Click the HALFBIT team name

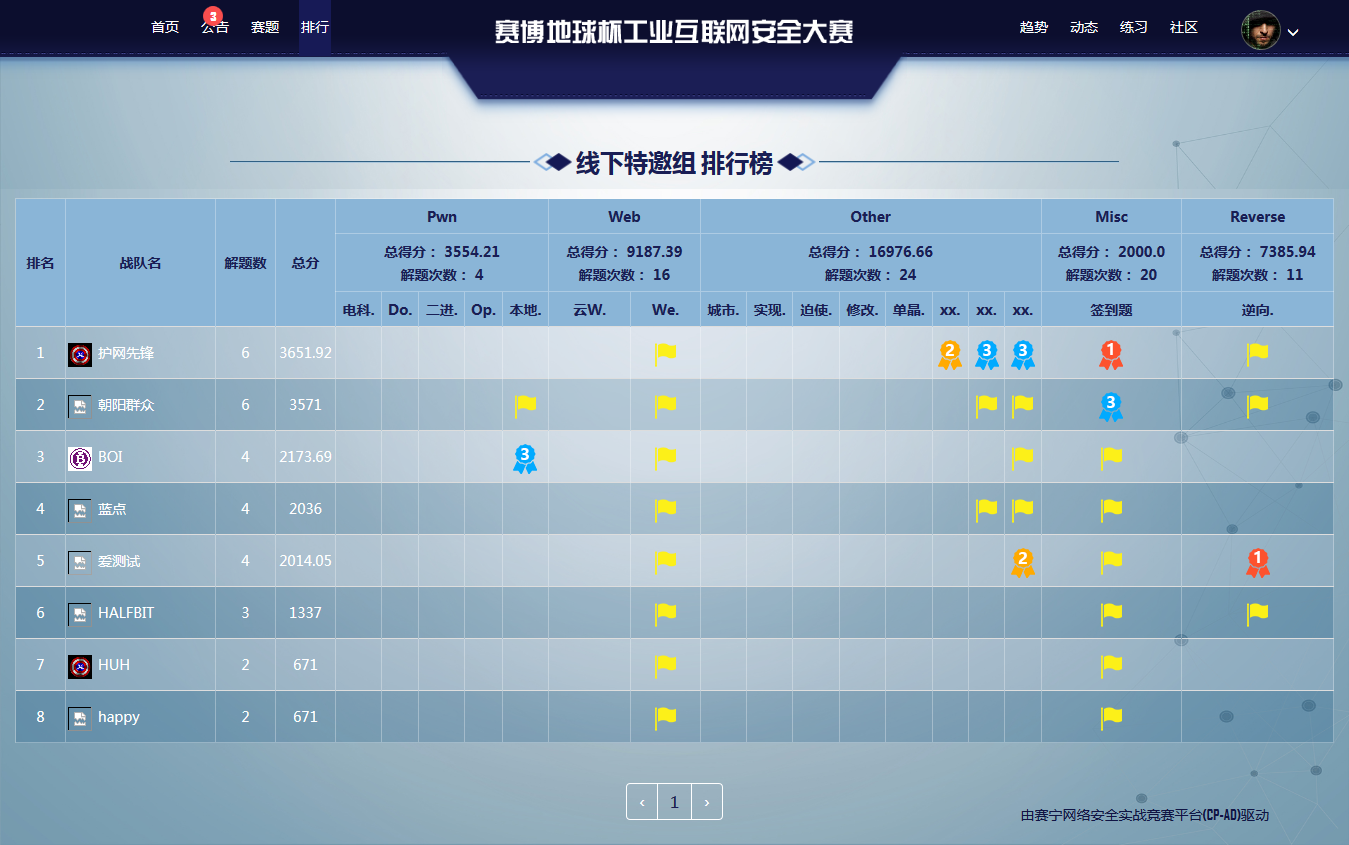pyautogui.click(x=126, y=613)
